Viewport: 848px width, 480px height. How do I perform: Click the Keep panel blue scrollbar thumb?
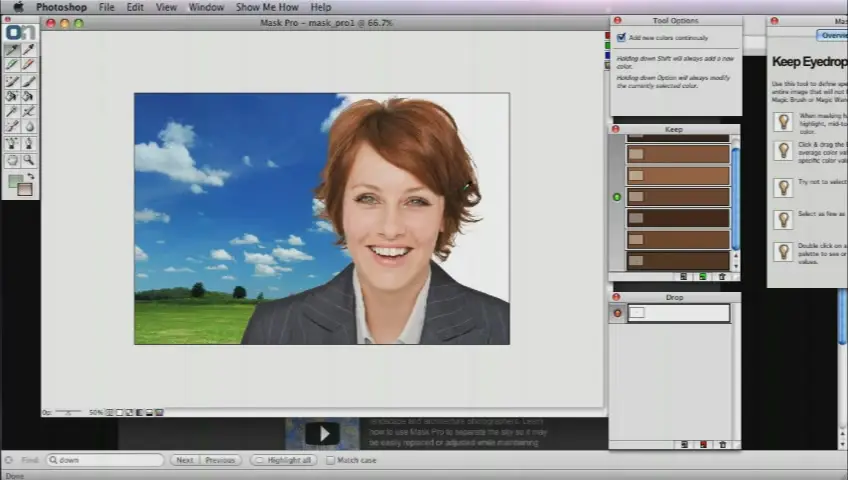click(736, 199)
